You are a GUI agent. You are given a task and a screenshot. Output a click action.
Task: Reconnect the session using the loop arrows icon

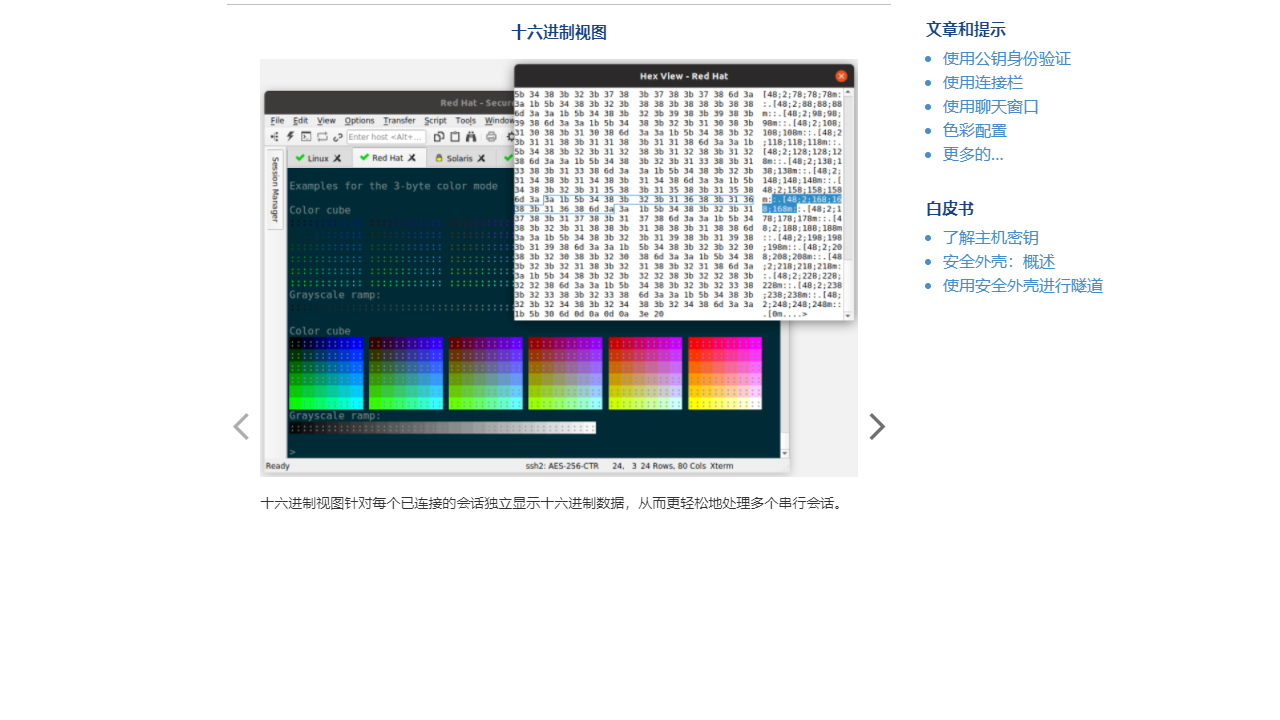(322, 137)
